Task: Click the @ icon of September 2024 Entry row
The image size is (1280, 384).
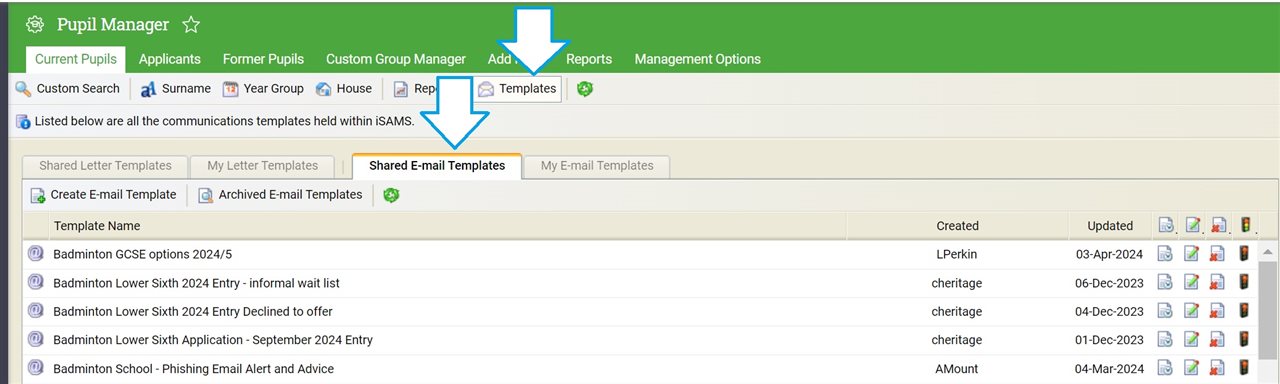Action: point(36,339)
